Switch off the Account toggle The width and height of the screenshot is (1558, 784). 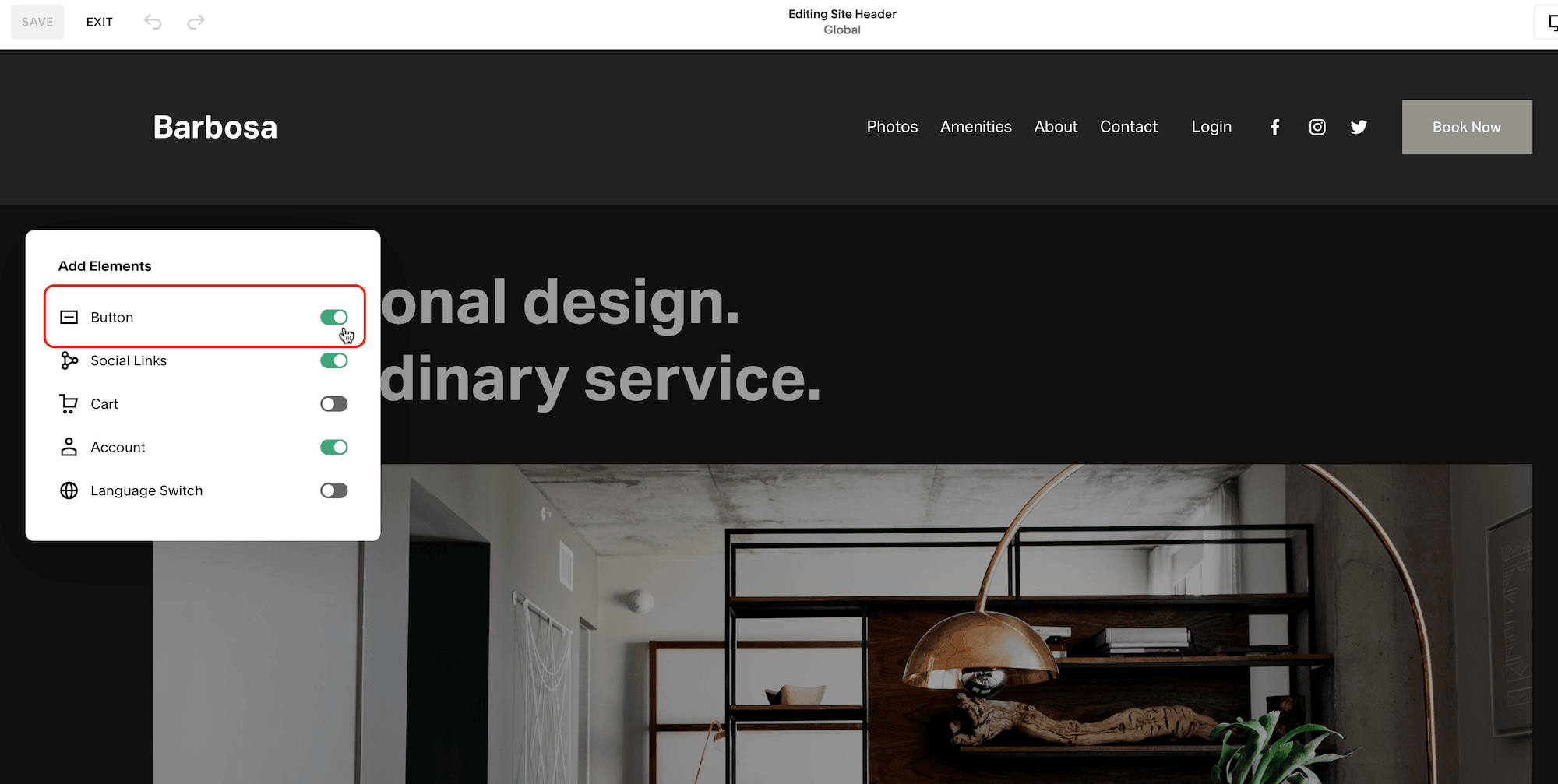pyautogui.click(x=333, y=447)
